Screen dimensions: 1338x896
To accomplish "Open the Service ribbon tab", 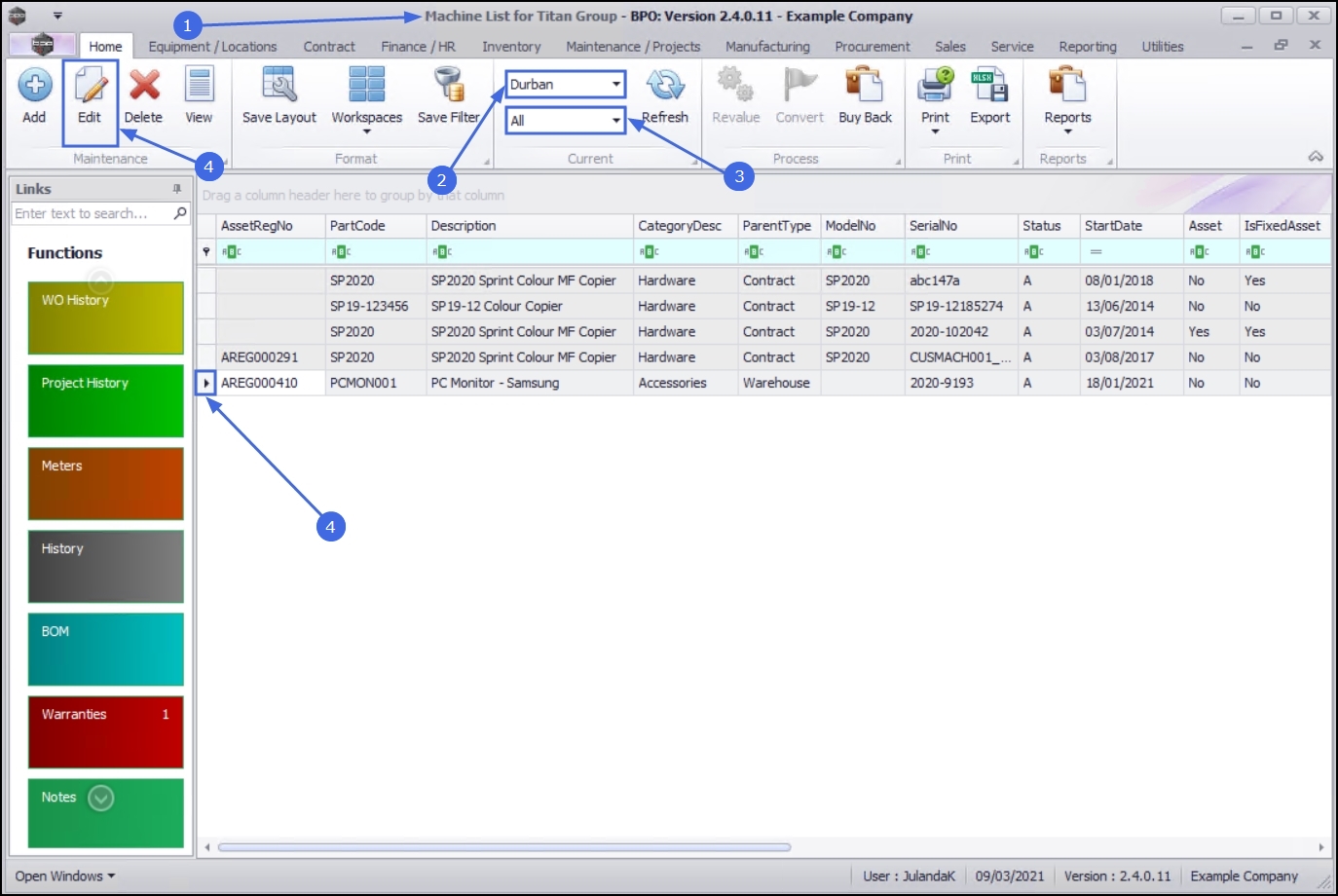I will tap(1013, 46).
